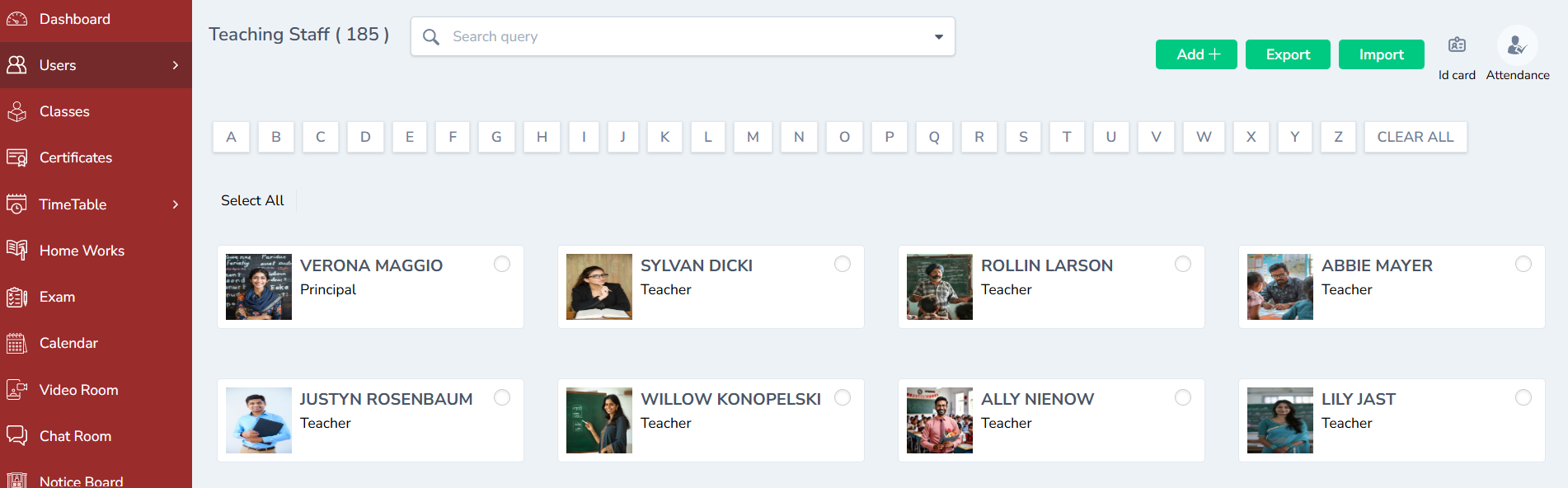Click the Video Room sidebar icon
The width and height of the screenshot is (1568, 488).
16,390
